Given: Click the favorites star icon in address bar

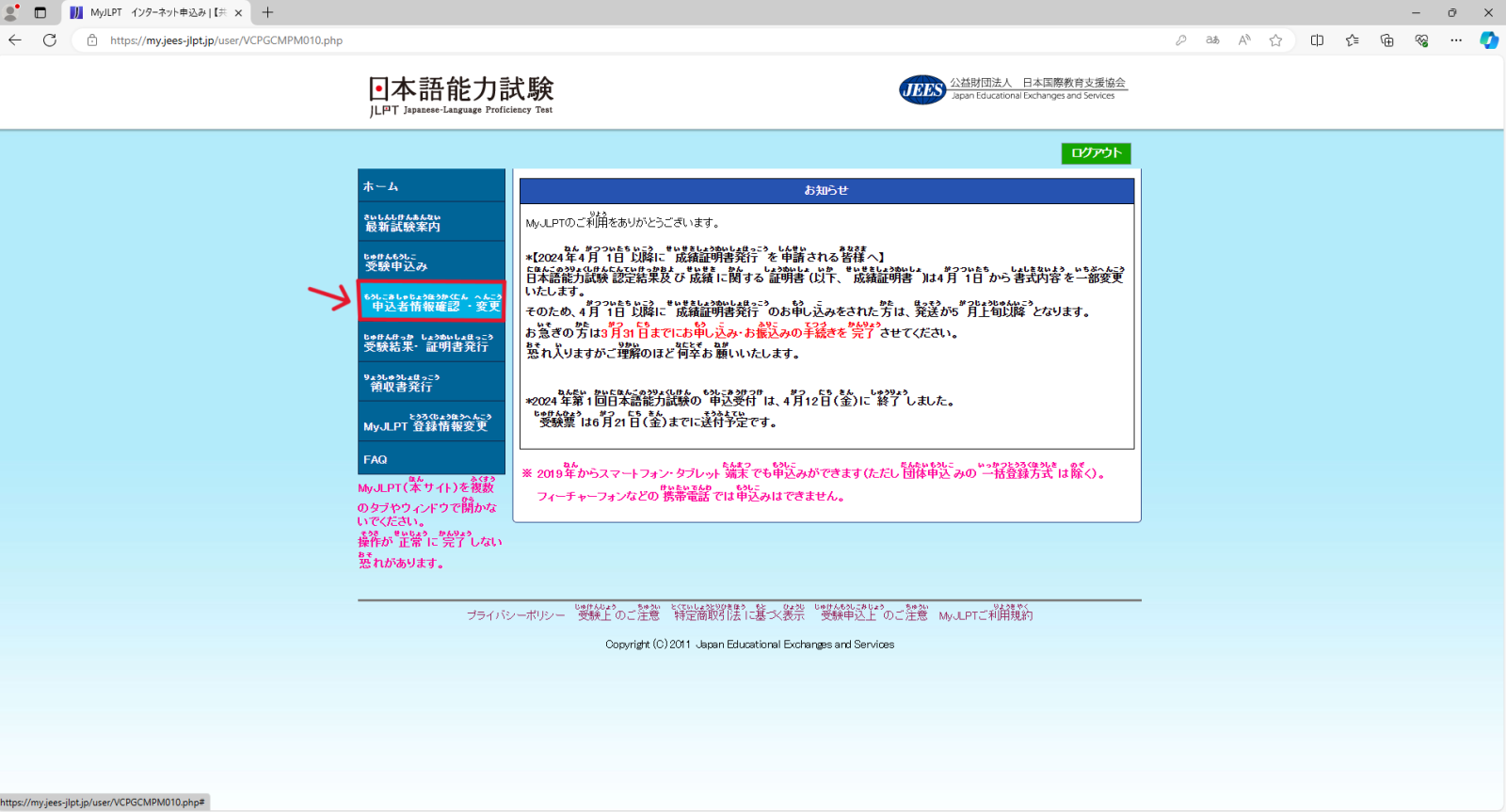Looking at the screenshot, I should [x=1275, y=40].
